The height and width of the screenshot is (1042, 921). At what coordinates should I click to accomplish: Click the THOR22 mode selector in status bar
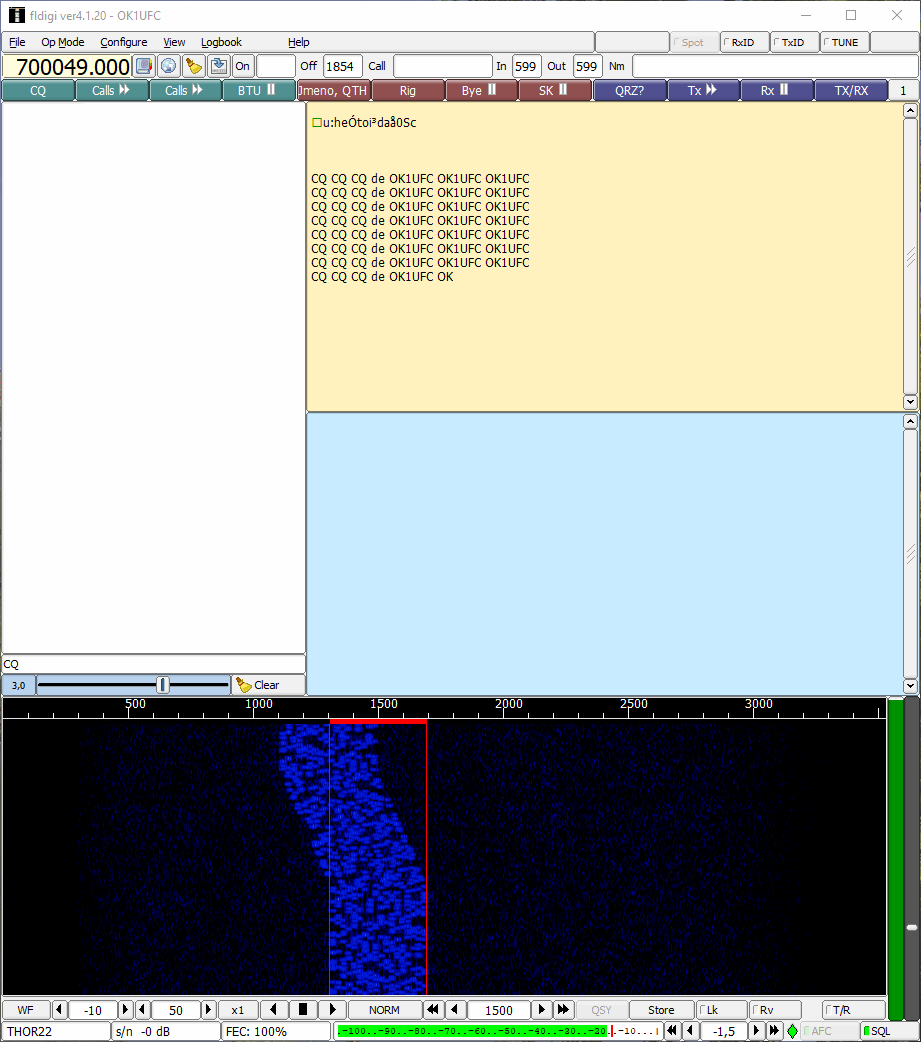[x=55, y=1031]
